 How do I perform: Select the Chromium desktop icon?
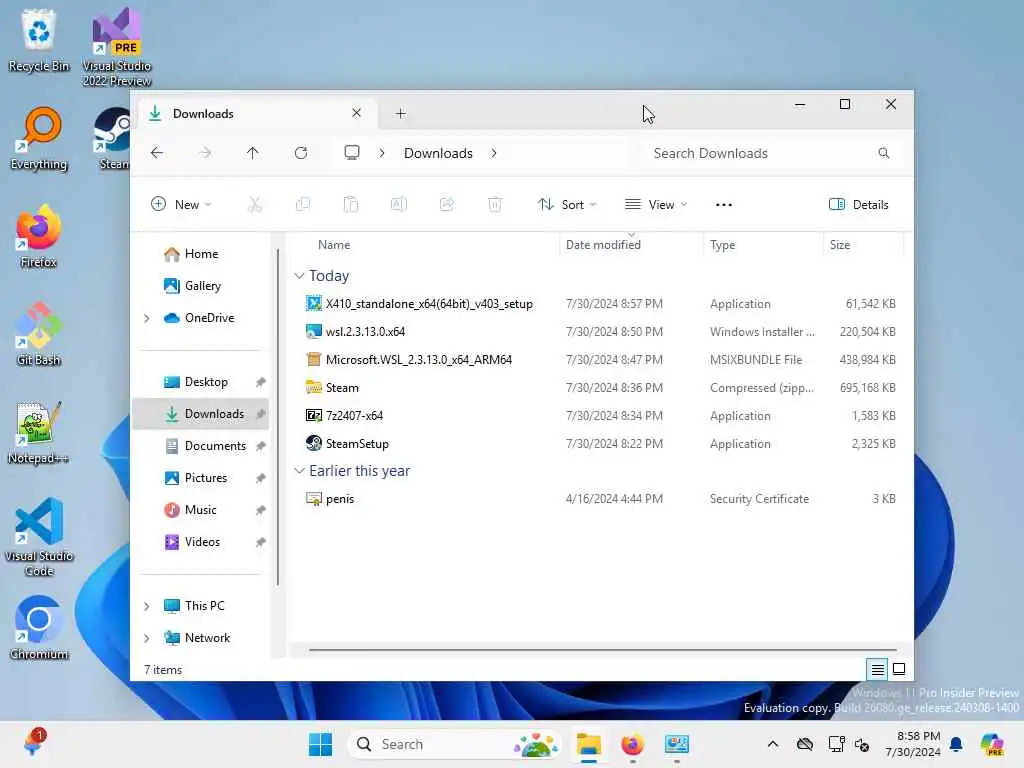pos(39,629)
